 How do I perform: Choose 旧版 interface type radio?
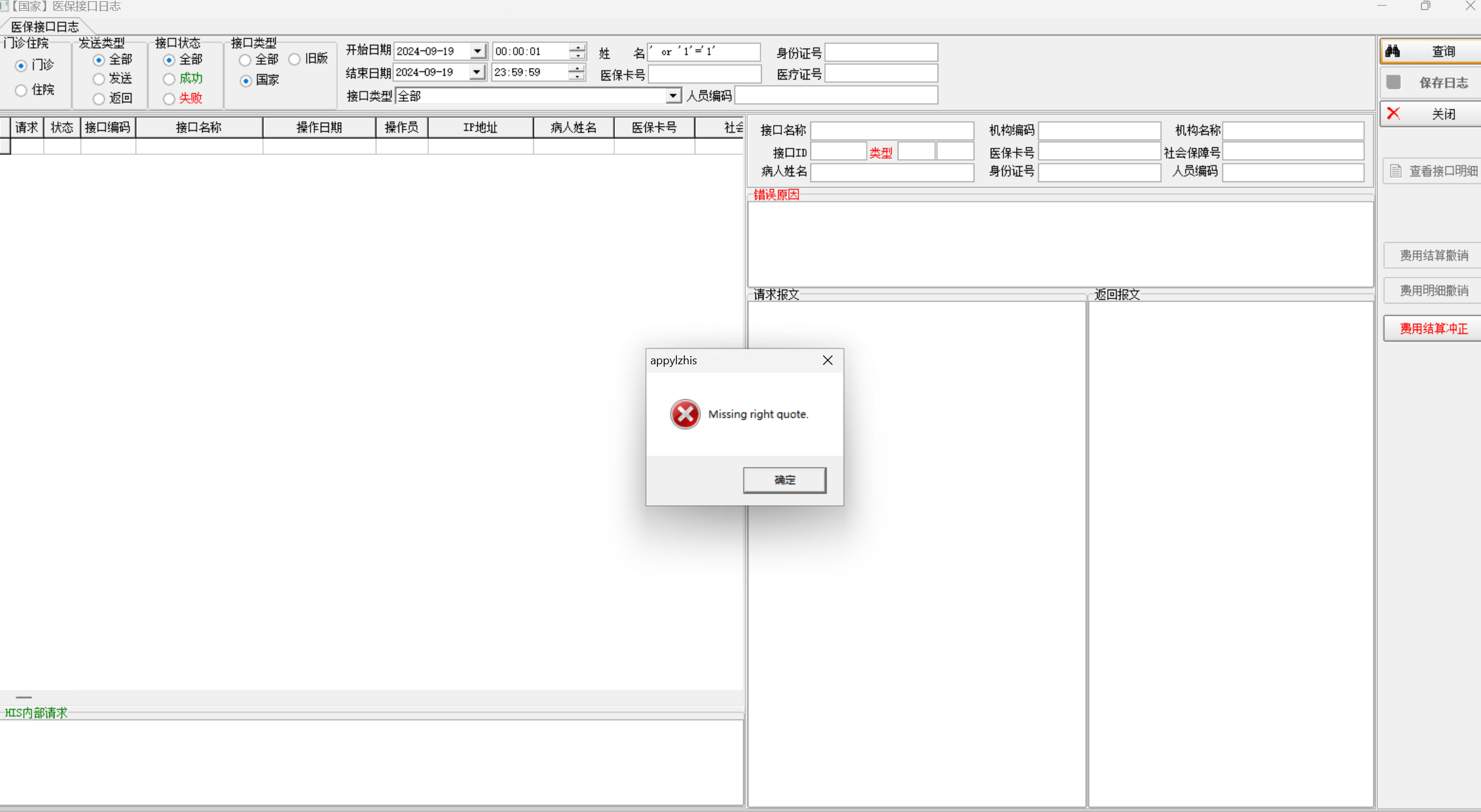tap(294, 59)
